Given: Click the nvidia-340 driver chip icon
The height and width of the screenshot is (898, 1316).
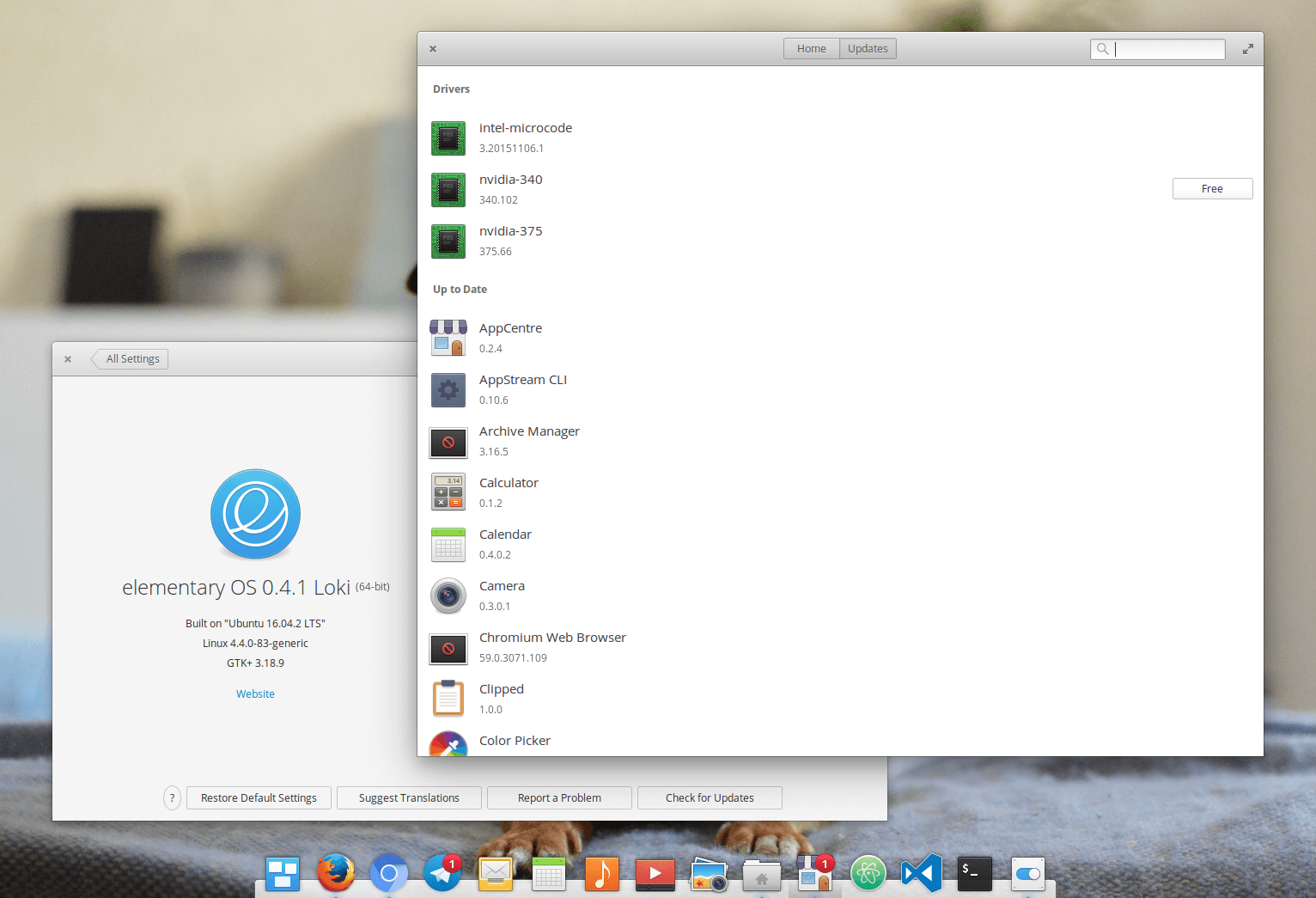Looking at the screenshot, I should click(x=448, y=190).
